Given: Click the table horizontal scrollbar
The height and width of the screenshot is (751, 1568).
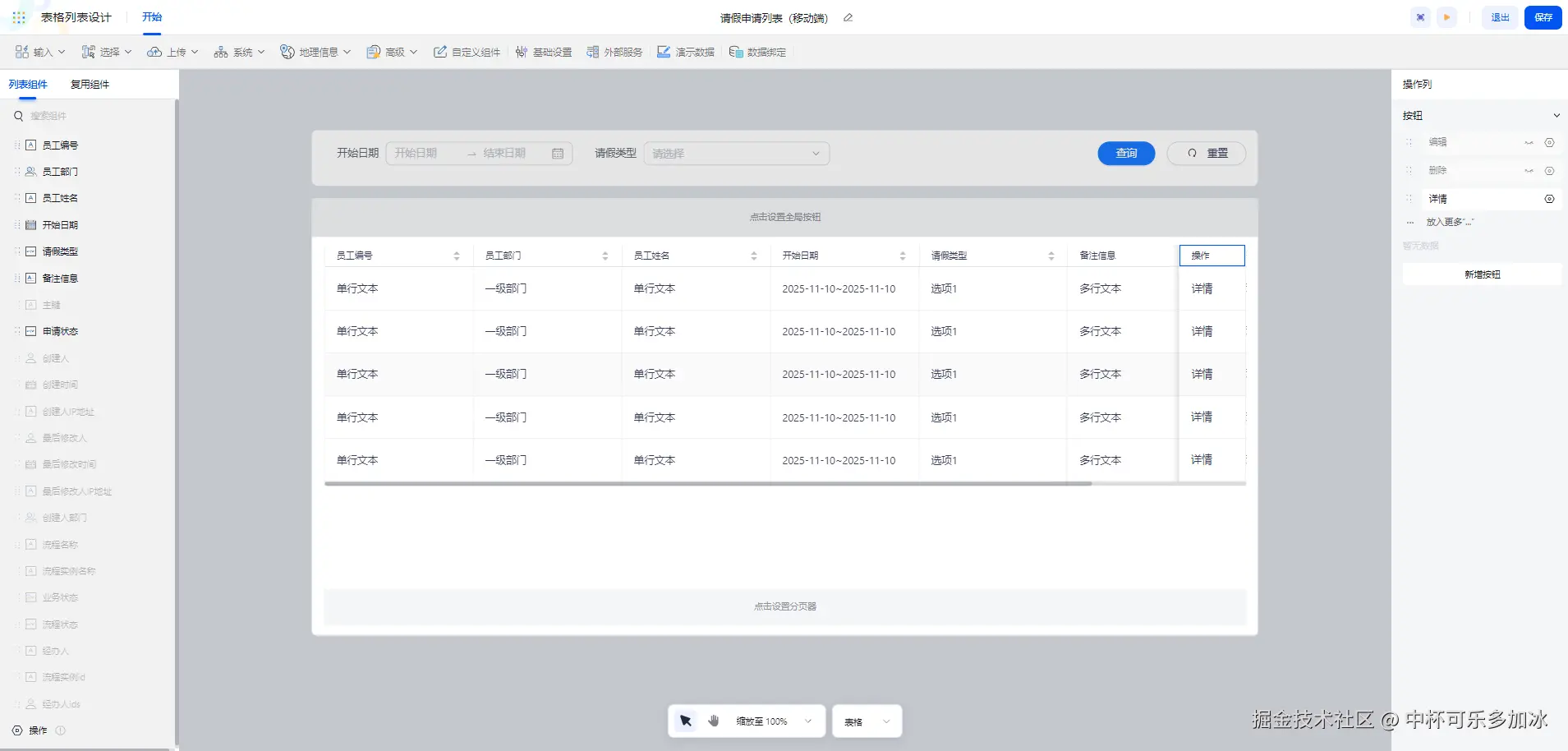Looking at the screenshot, I should [x=708, y=484].
